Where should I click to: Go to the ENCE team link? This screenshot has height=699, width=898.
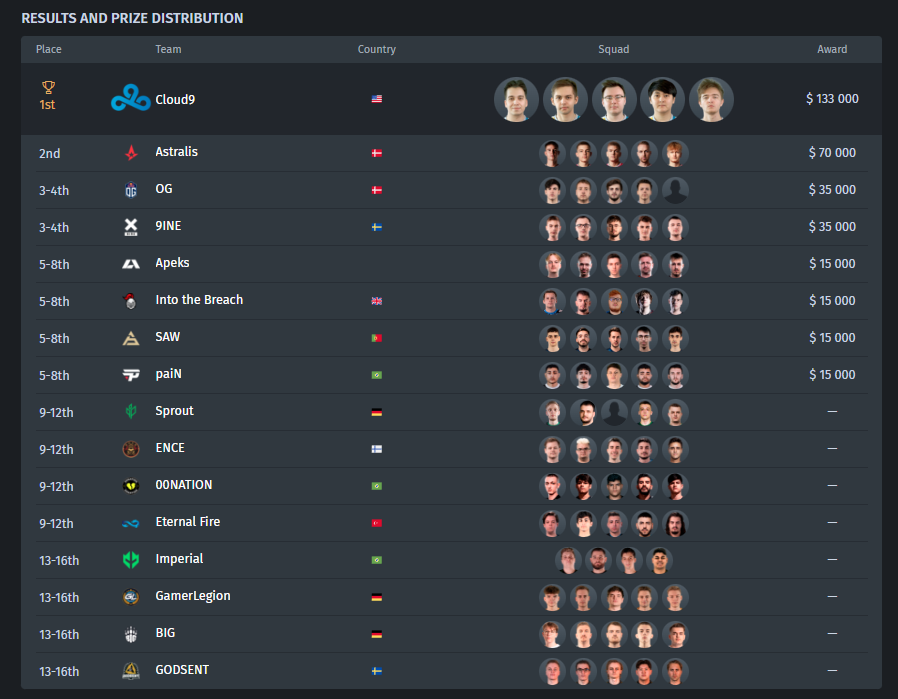coord(170,448)
